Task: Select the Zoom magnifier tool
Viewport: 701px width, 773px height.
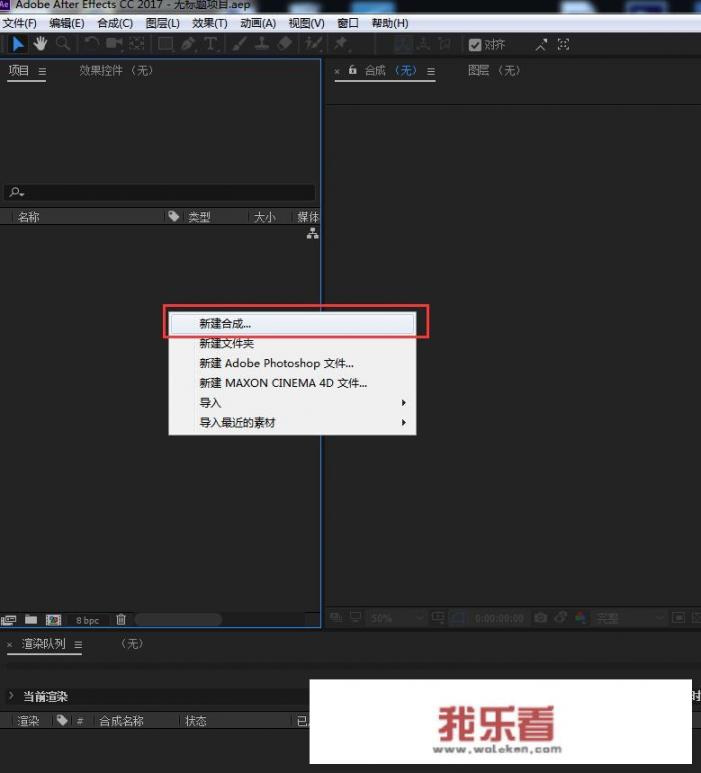Action: coord(63,44)
